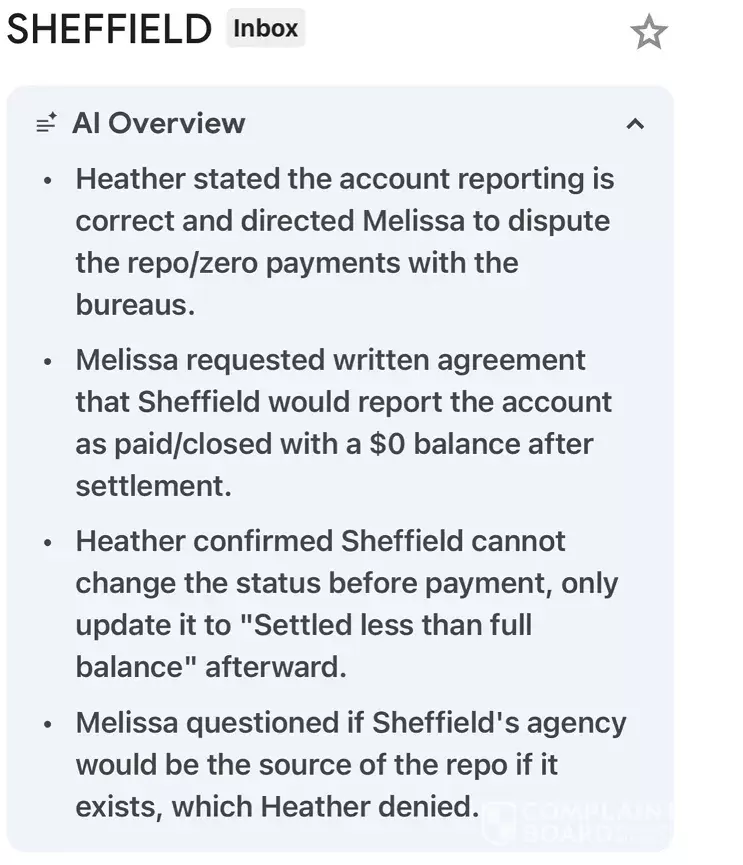
Task: Select the Melissa requested written agreement line
Action: [x=330, y=360]
